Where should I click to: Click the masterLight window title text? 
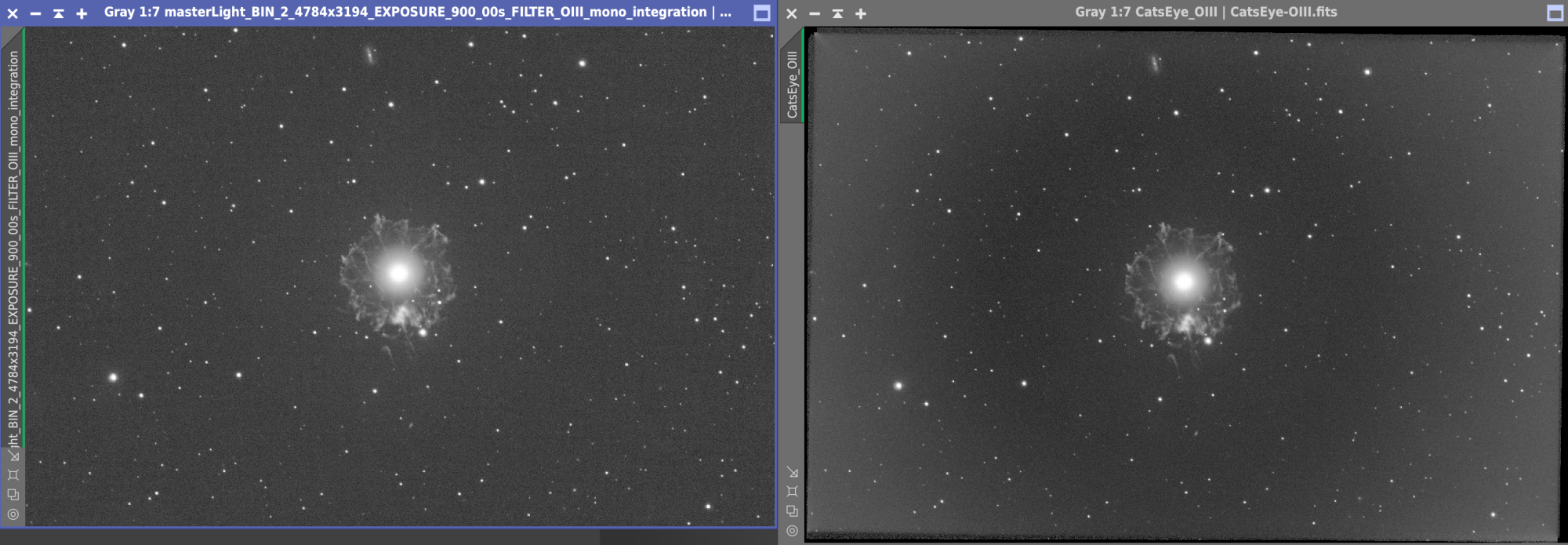417,13
